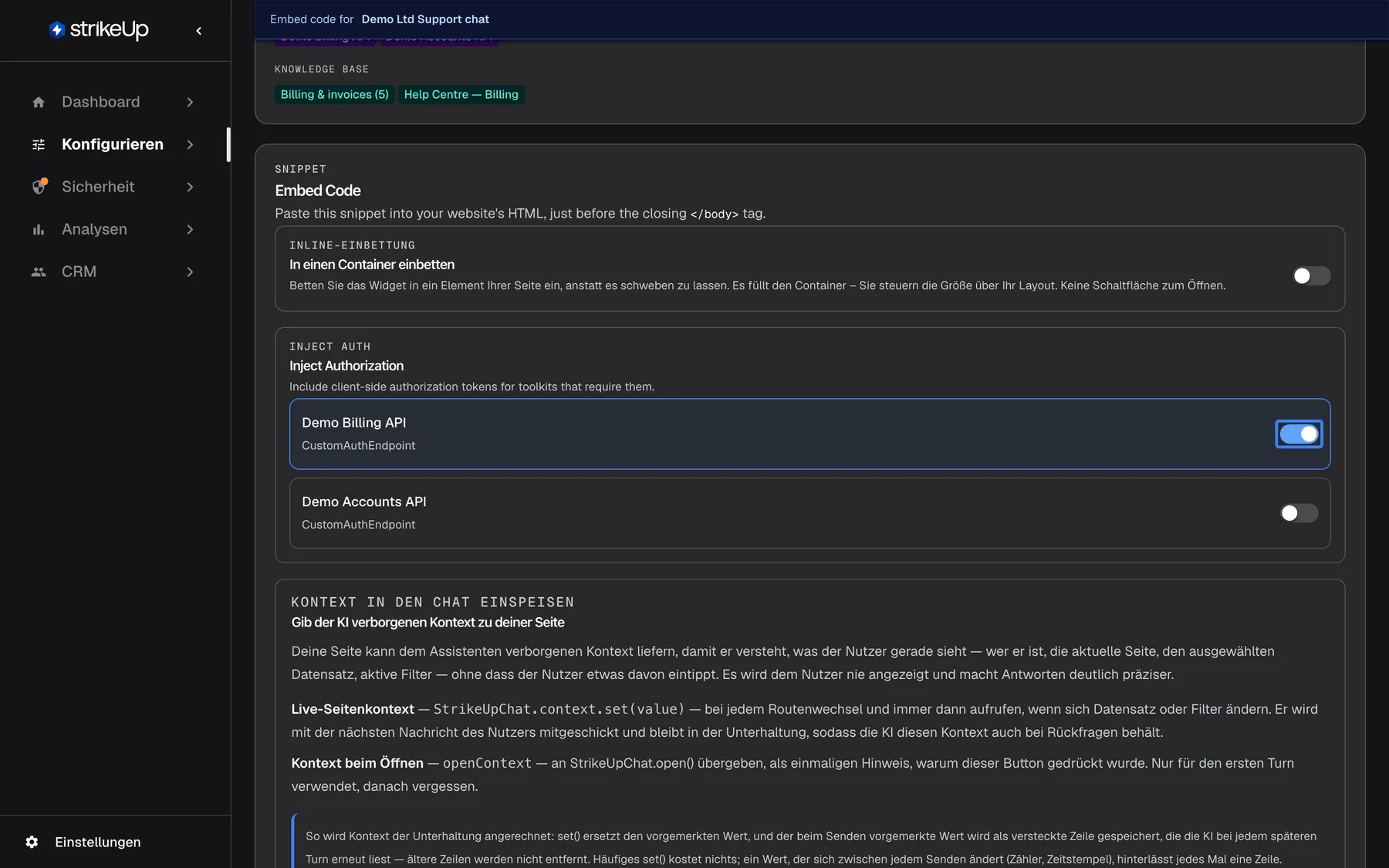Click the Konfigurieren sliders icon

pos(39,144)
